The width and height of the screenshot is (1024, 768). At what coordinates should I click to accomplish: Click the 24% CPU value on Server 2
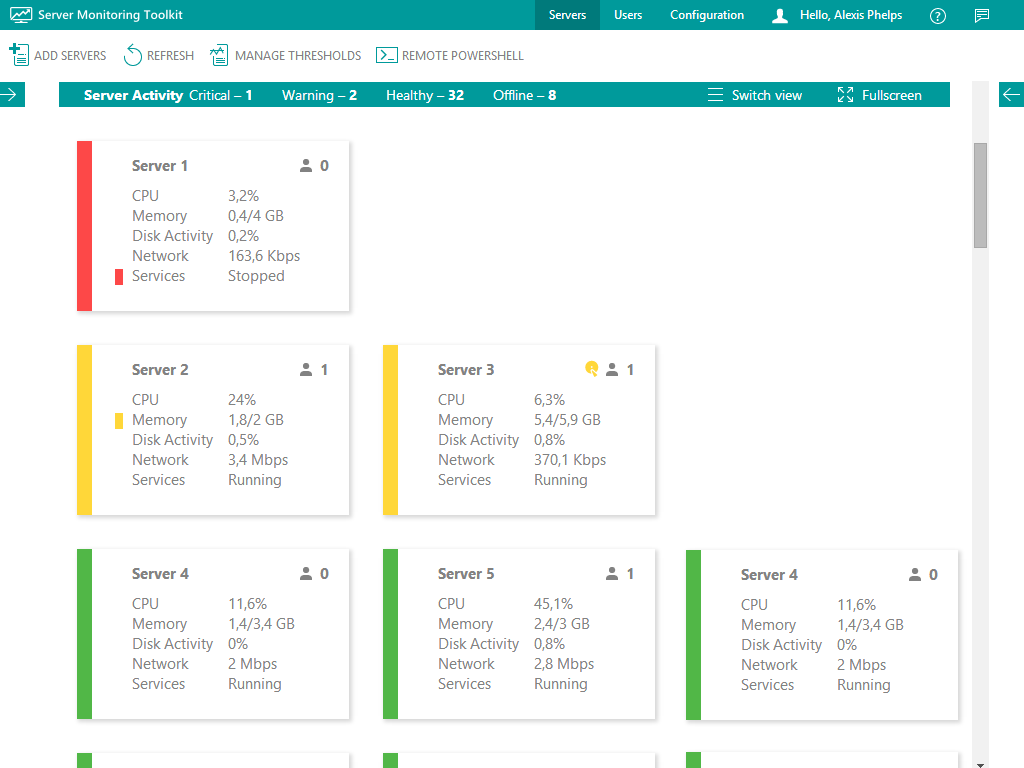242,400
